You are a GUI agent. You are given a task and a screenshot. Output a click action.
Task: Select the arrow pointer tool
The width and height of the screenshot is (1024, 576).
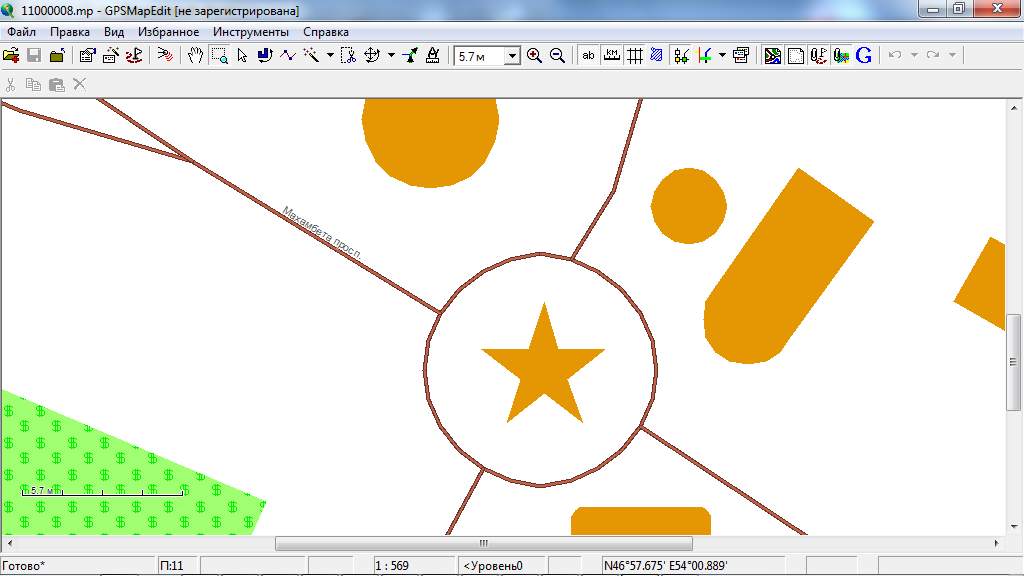click(242, 56)
